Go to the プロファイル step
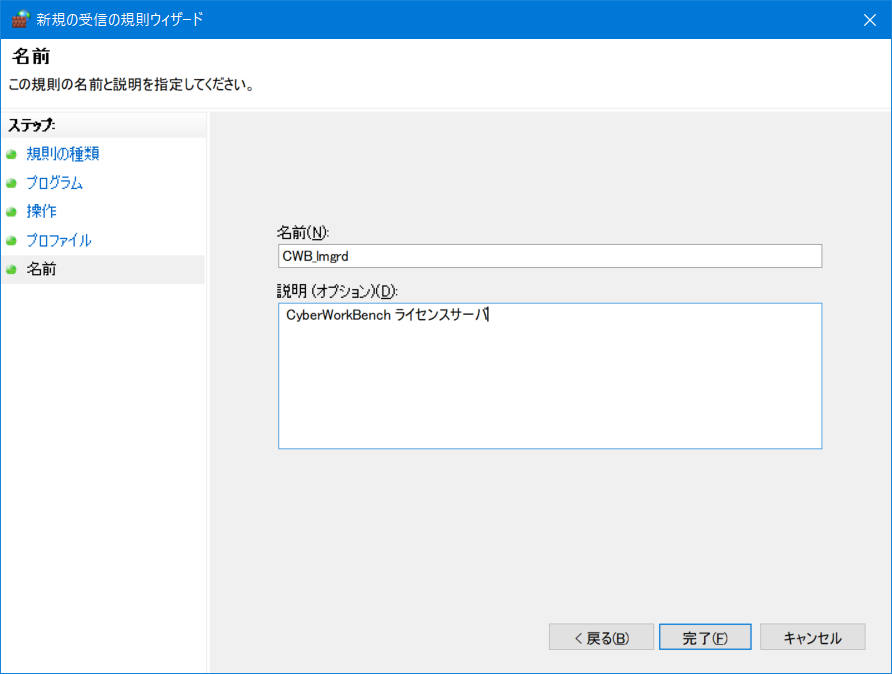The image size is (892, 674). (59, 240)
